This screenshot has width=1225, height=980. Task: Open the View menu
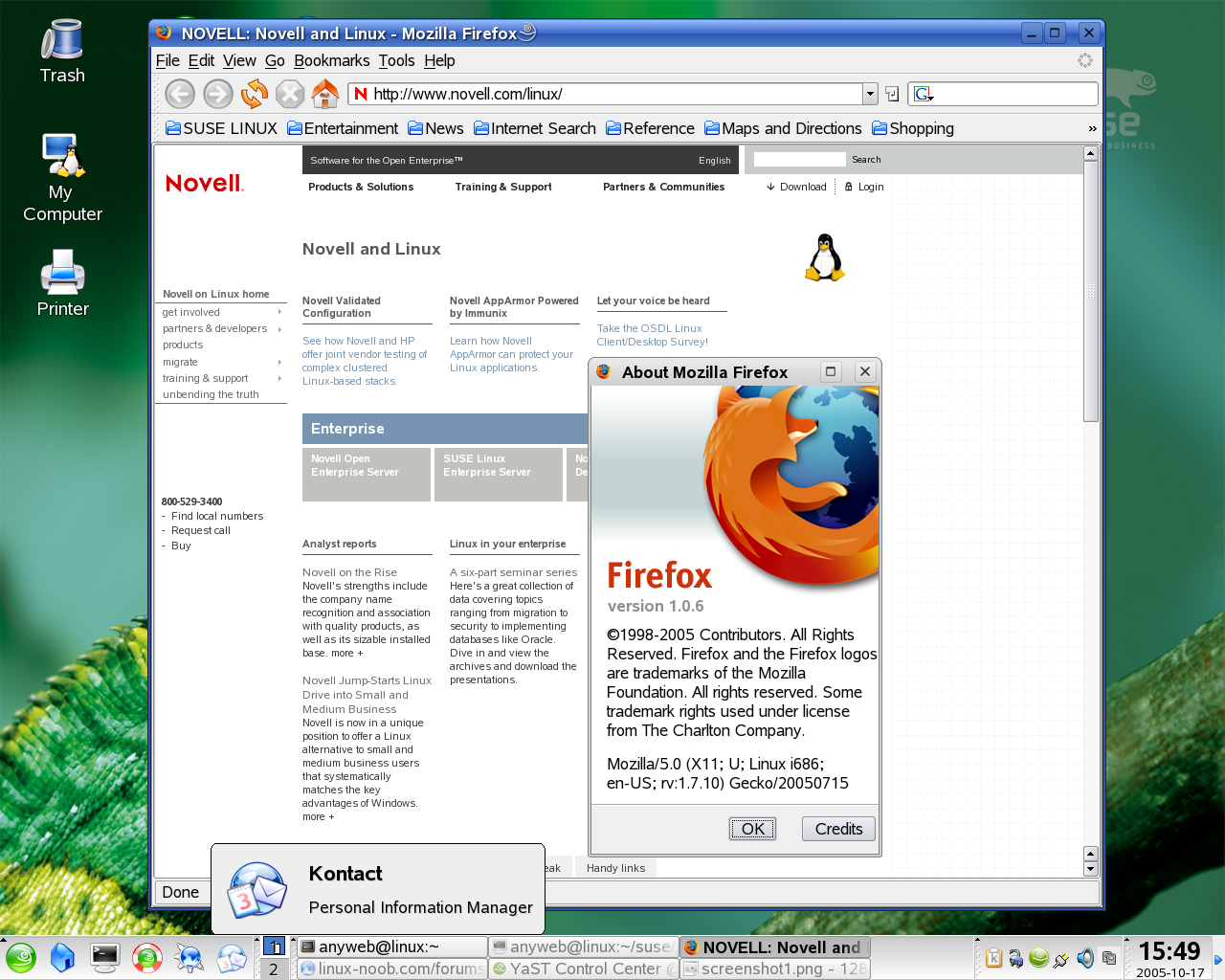pos(239,60)
